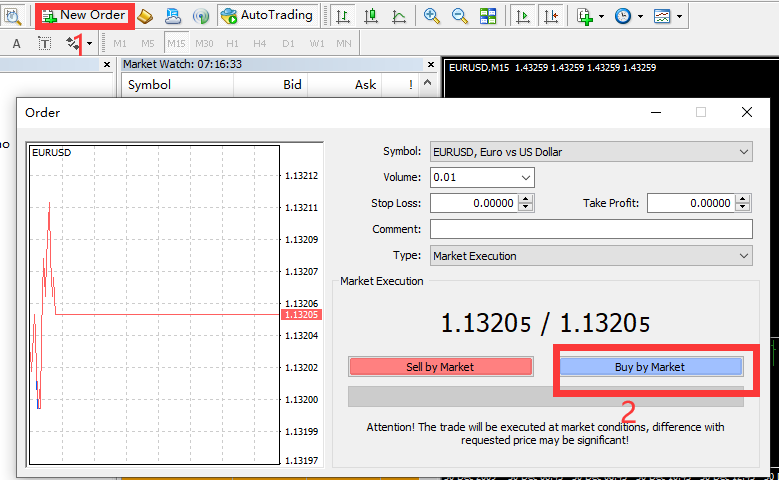Toggle the AutoTrading button
Screen dimensions: 779x480
coord(267,16)
